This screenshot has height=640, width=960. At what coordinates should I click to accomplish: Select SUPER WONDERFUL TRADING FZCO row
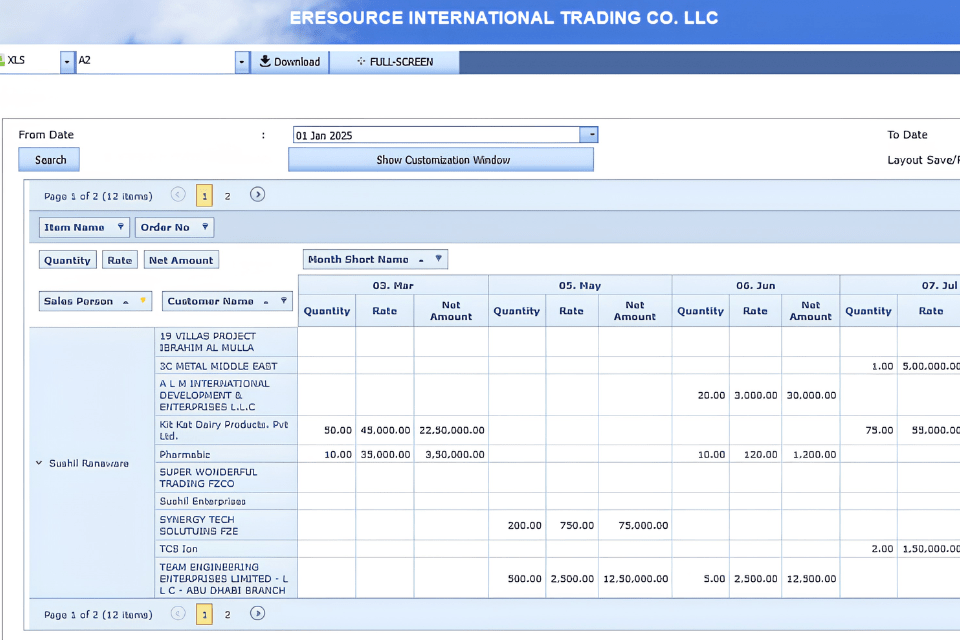click(x=226, y=478)
